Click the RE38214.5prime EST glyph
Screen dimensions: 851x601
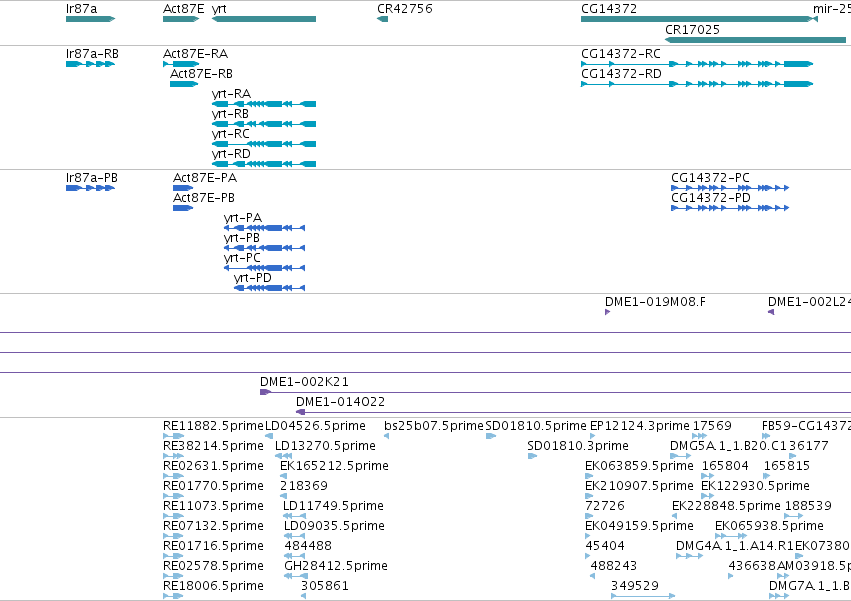173,456
